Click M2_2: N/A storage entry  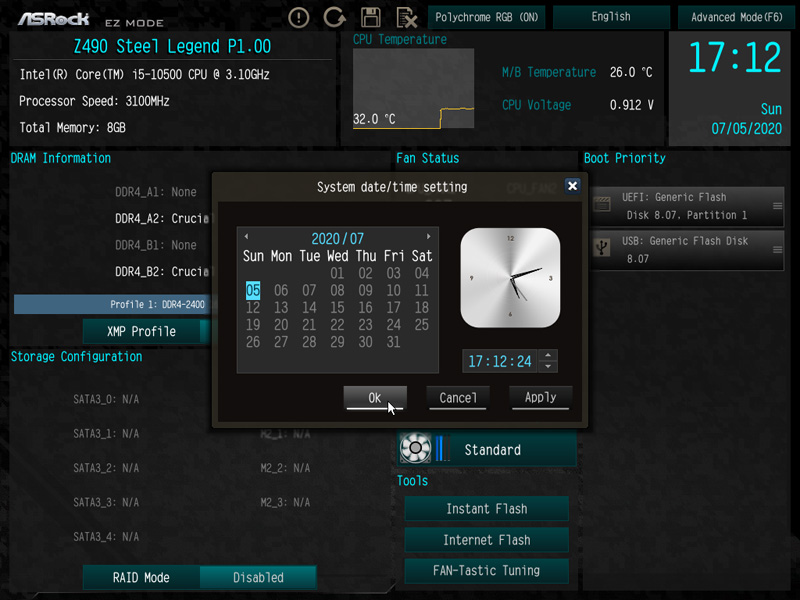285,468
